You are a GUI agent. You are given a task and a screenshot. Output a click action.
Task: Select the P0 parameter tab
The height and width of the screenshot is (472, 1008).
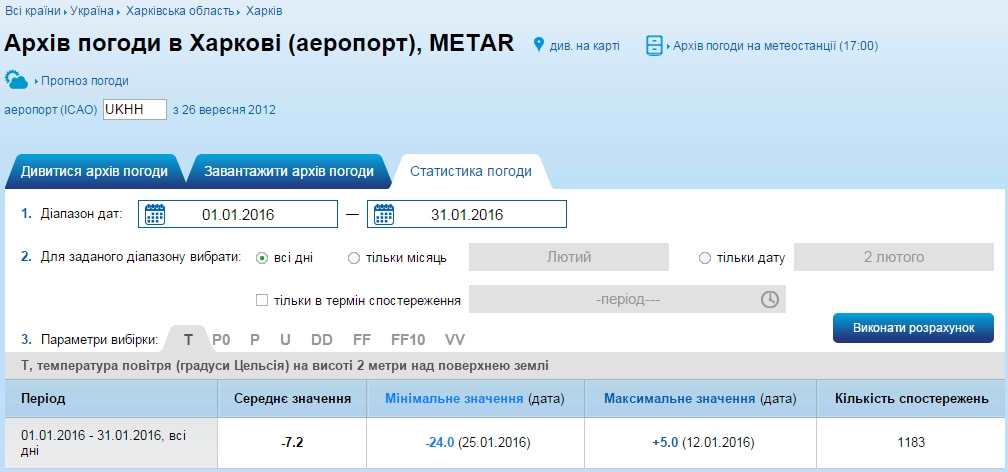(x=221, y=340)
